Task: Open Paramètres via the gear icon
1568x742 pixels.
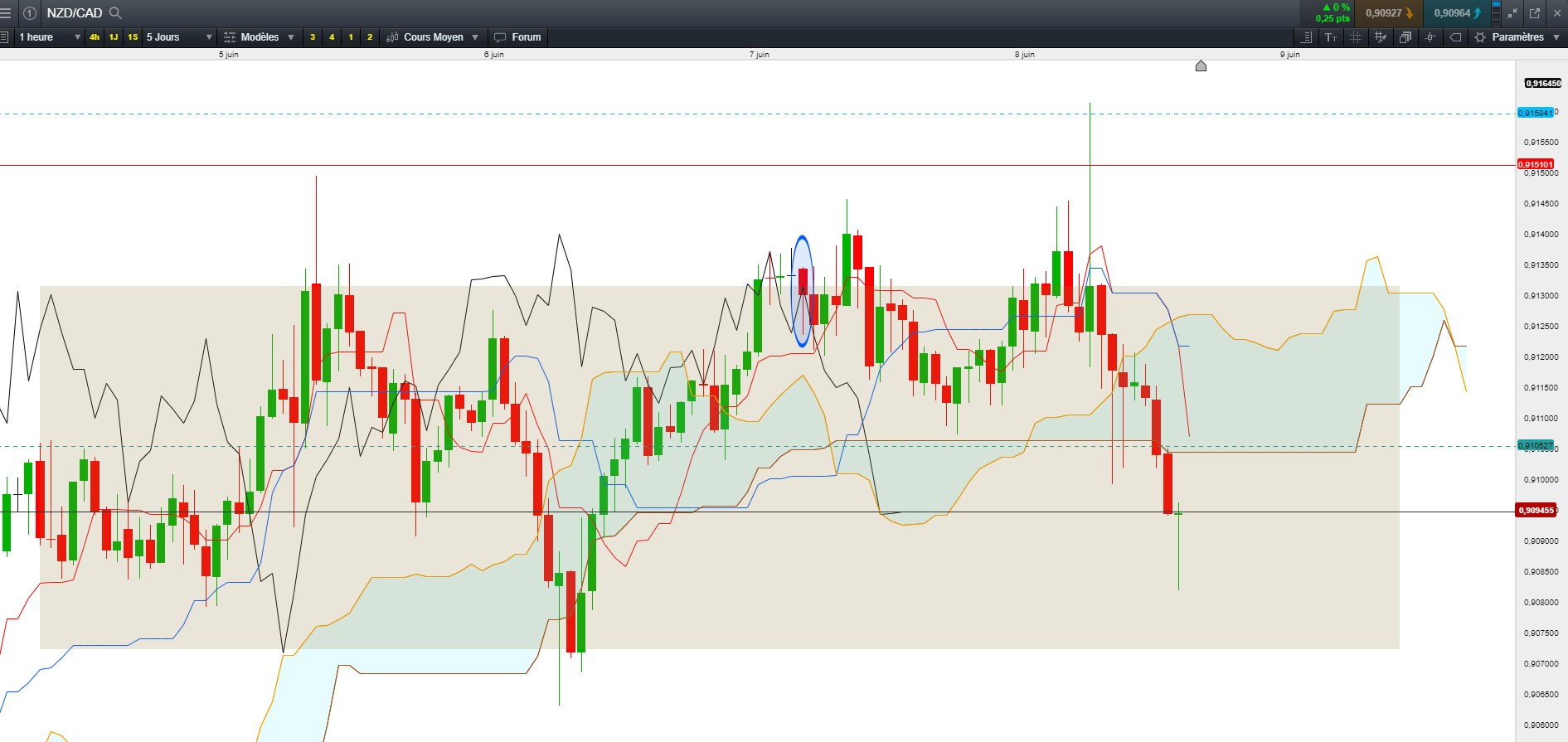Action: click(1480, 37)
